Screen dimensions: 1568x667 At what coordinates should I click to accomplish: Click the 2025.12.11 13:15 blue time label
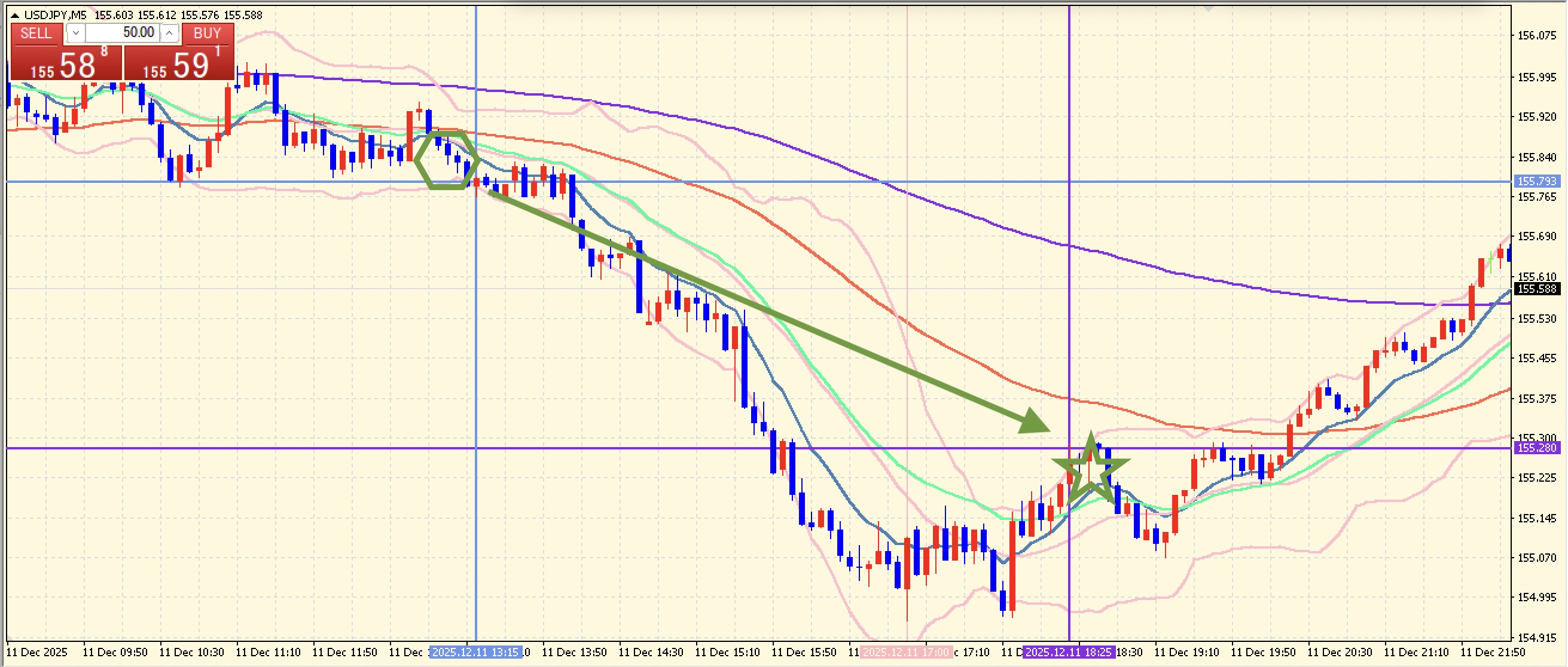(475, 653)
